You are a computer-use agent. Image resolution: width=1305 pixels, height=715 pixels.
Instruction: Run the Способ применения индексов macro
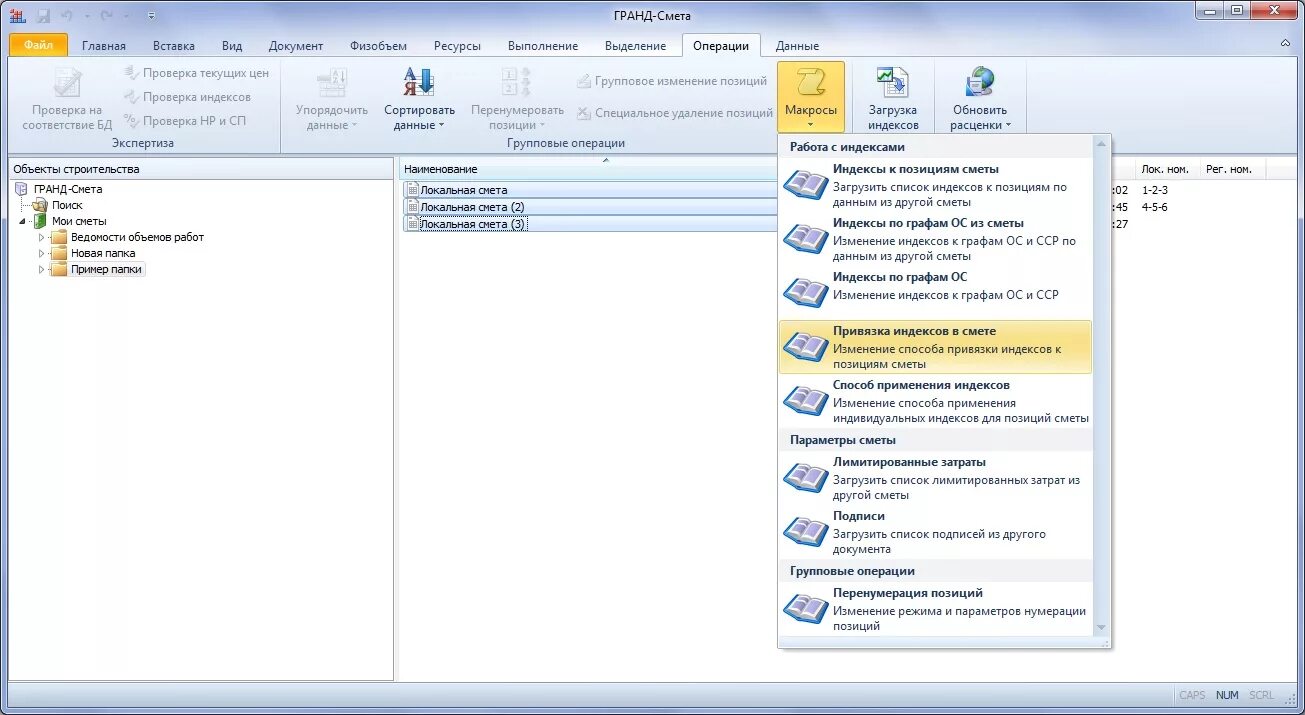pyautogui.click(x=935, y=401)
